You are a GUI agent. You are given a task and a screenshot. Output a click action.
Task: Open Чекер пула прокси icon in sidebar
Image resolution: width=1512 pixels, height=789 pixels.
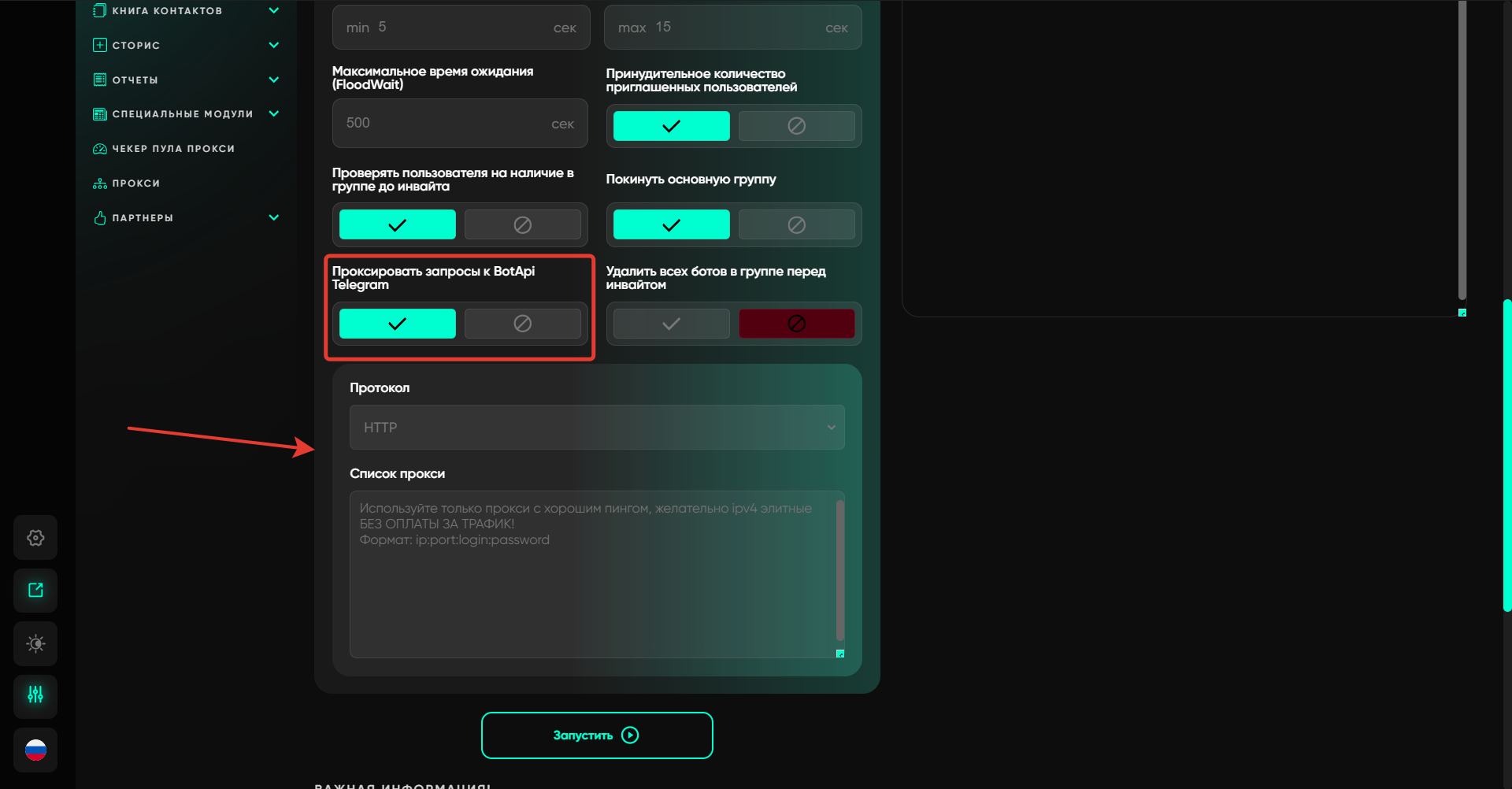point(100,149)
